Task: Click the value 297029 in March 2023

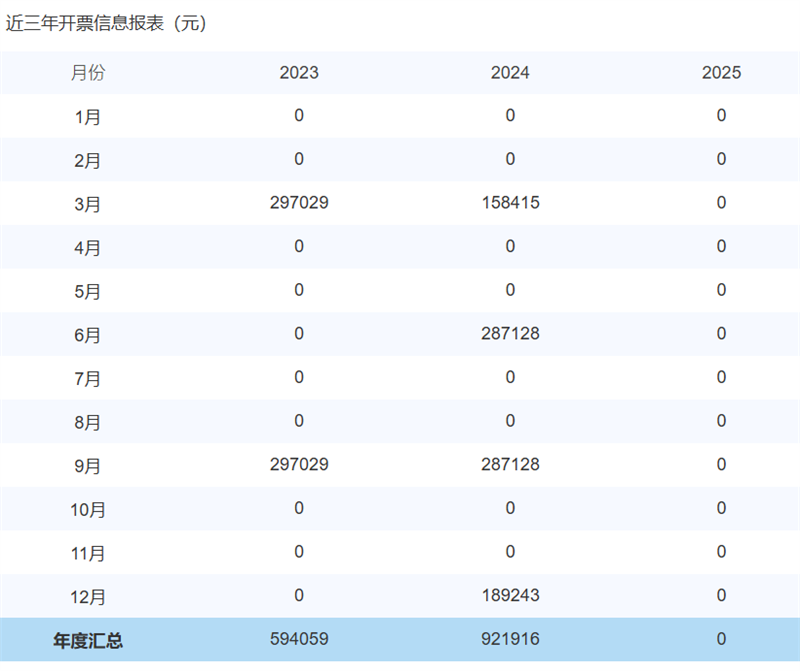Action: point(298,203)
